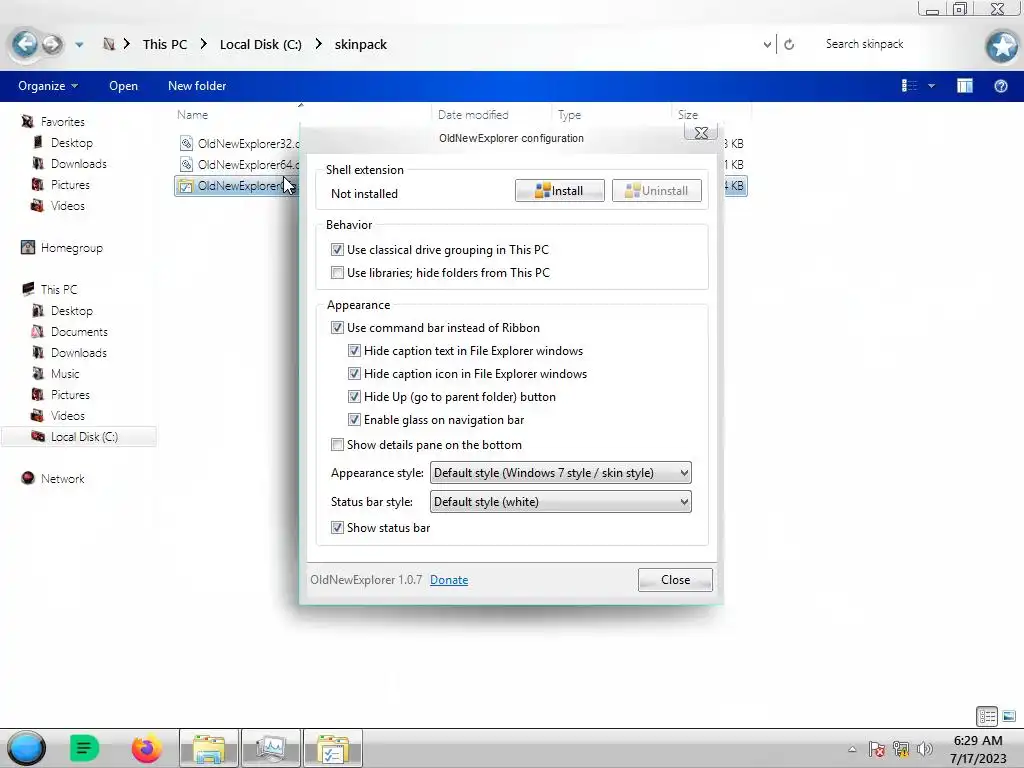Click Open in the command bar
Screen dimensions: 1024x768
[123, 86]
